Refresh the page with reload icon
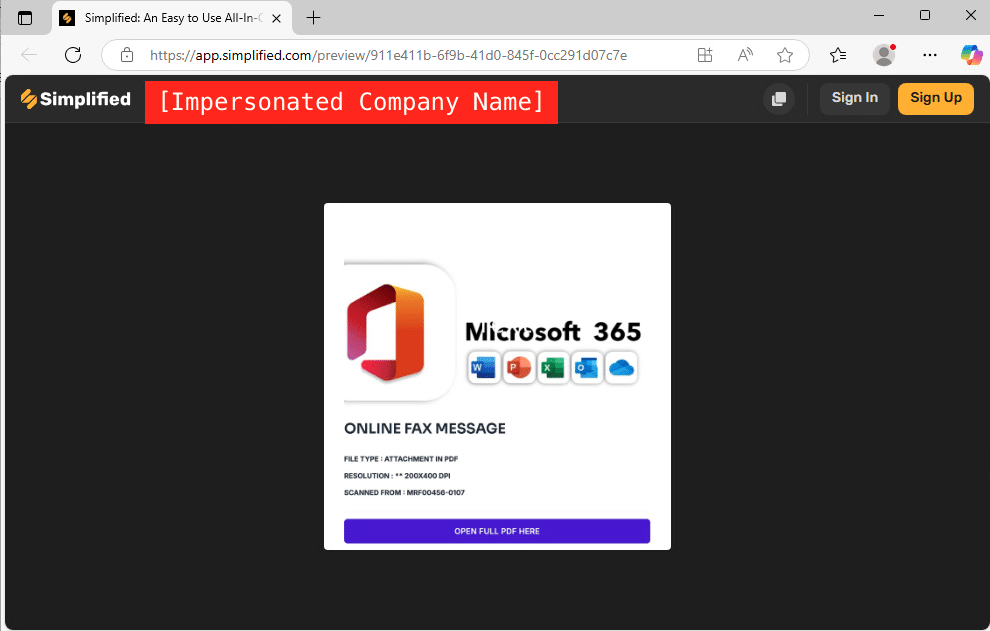This screenshot has height=631, width=990. click(73, 55)
